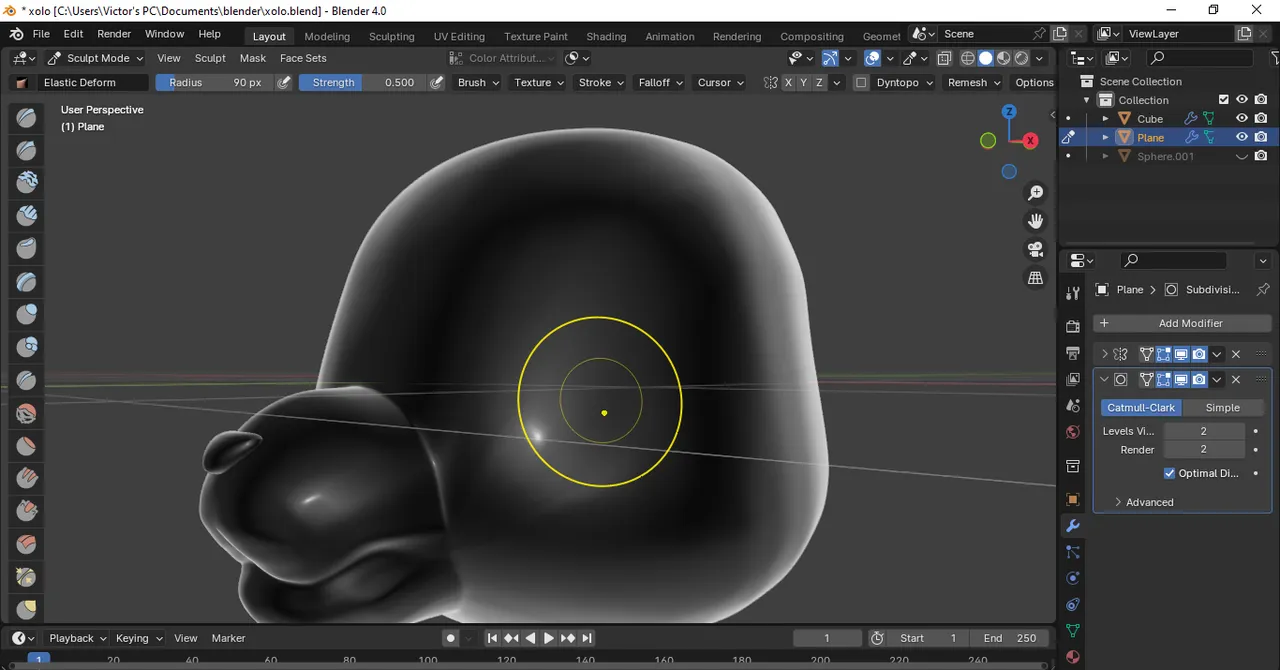The image size is (1280, 670).
Task: Switch to the Shading workspace tab
Action: (606, 36)
